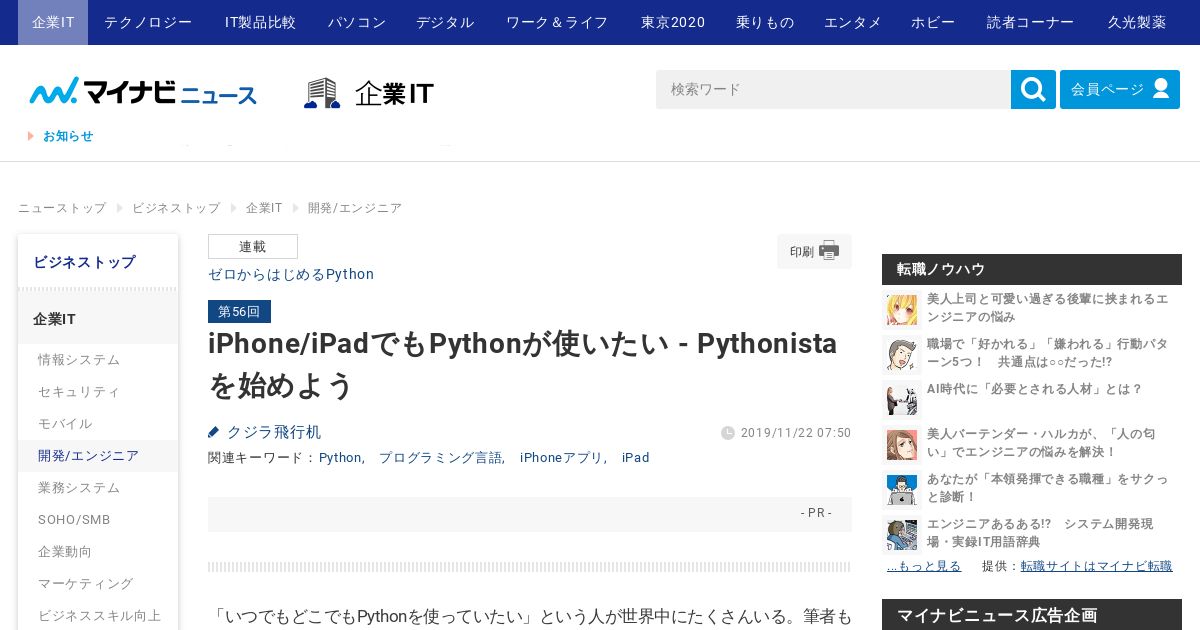
Task: Open the ゼロからはじめるPython series link
Action: [291, 274]
